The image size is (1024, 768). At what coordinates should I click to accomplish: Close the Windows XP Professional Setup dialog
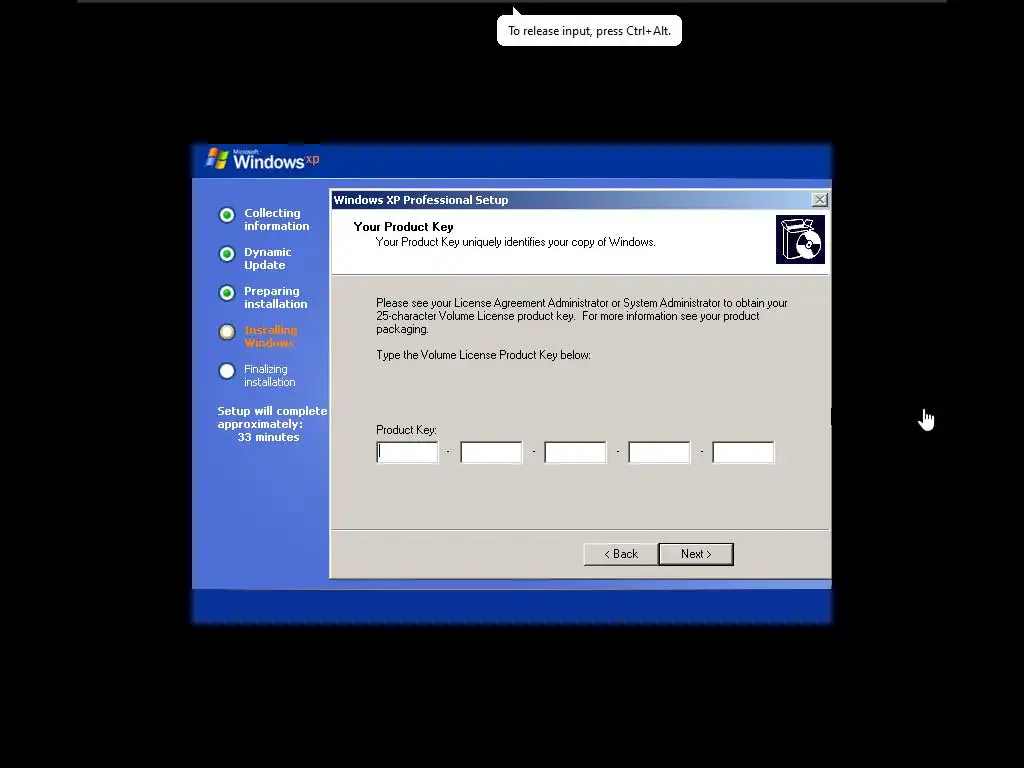point(819,200)
